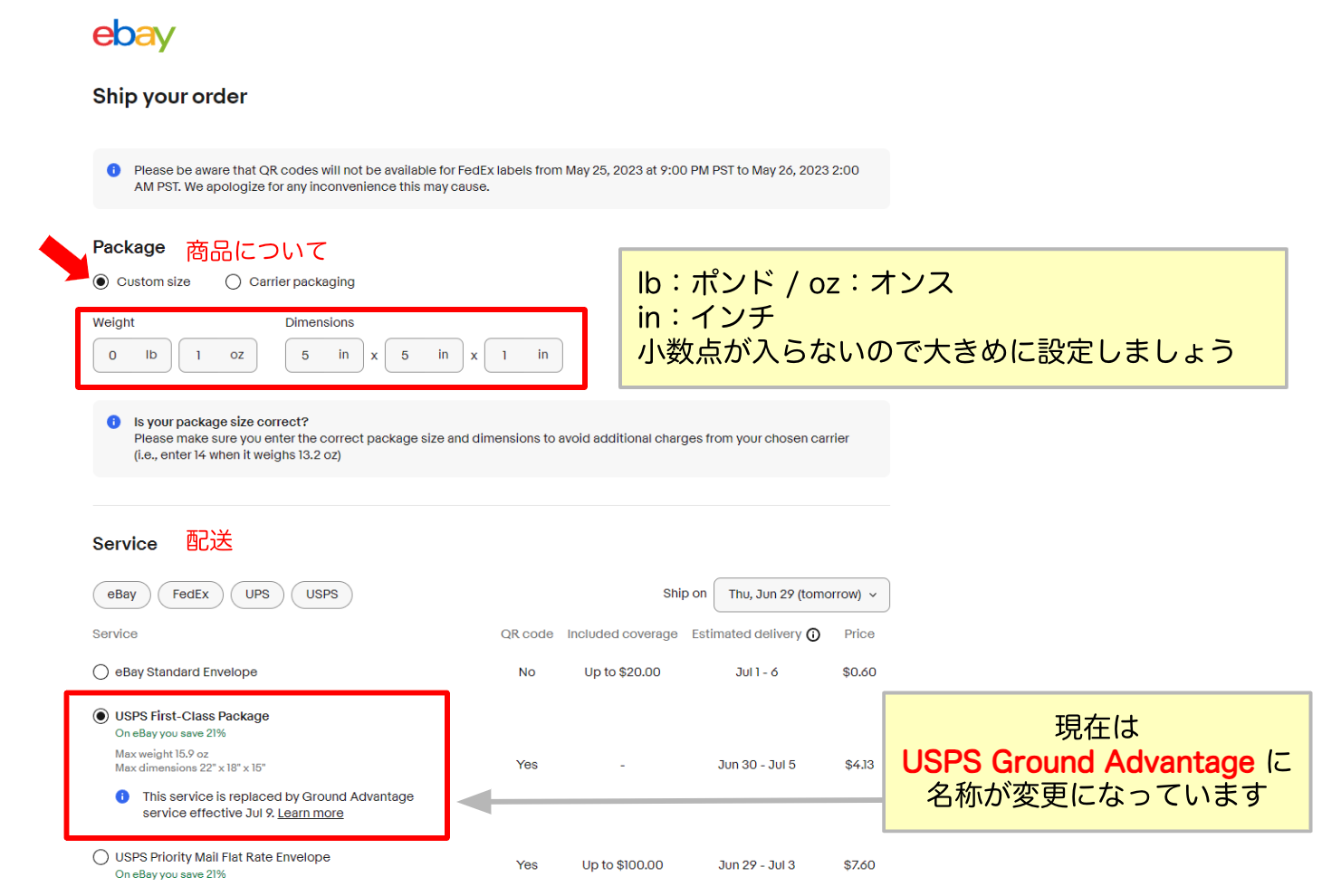Click the third dimension input showing 1 in
This screenshot has width=1322, height=896.
[523, 355]
